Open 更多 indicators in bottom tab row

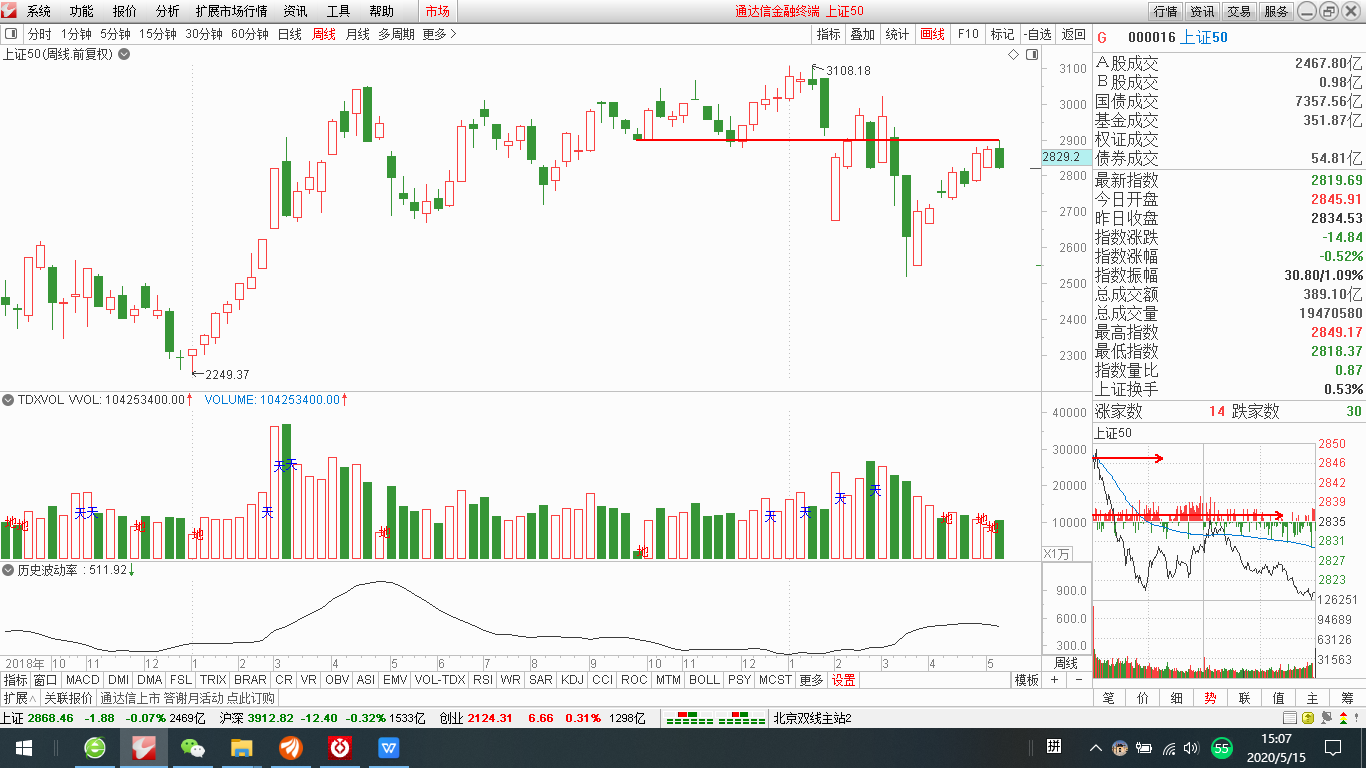[811, 680]
